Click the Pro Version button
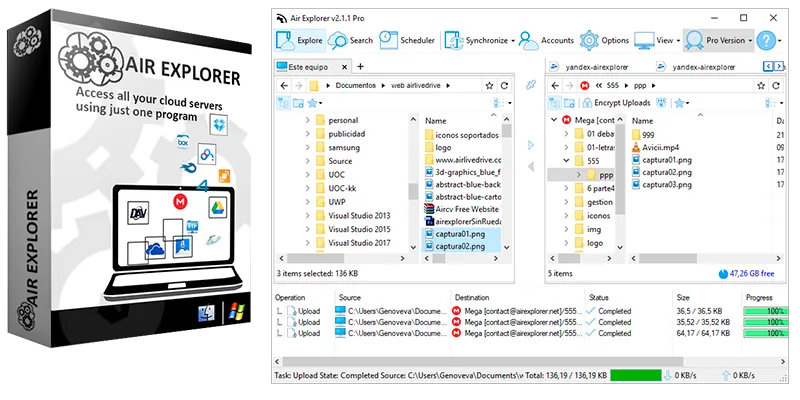The width and height of the screenshot is (800, 400). point(719,40)
